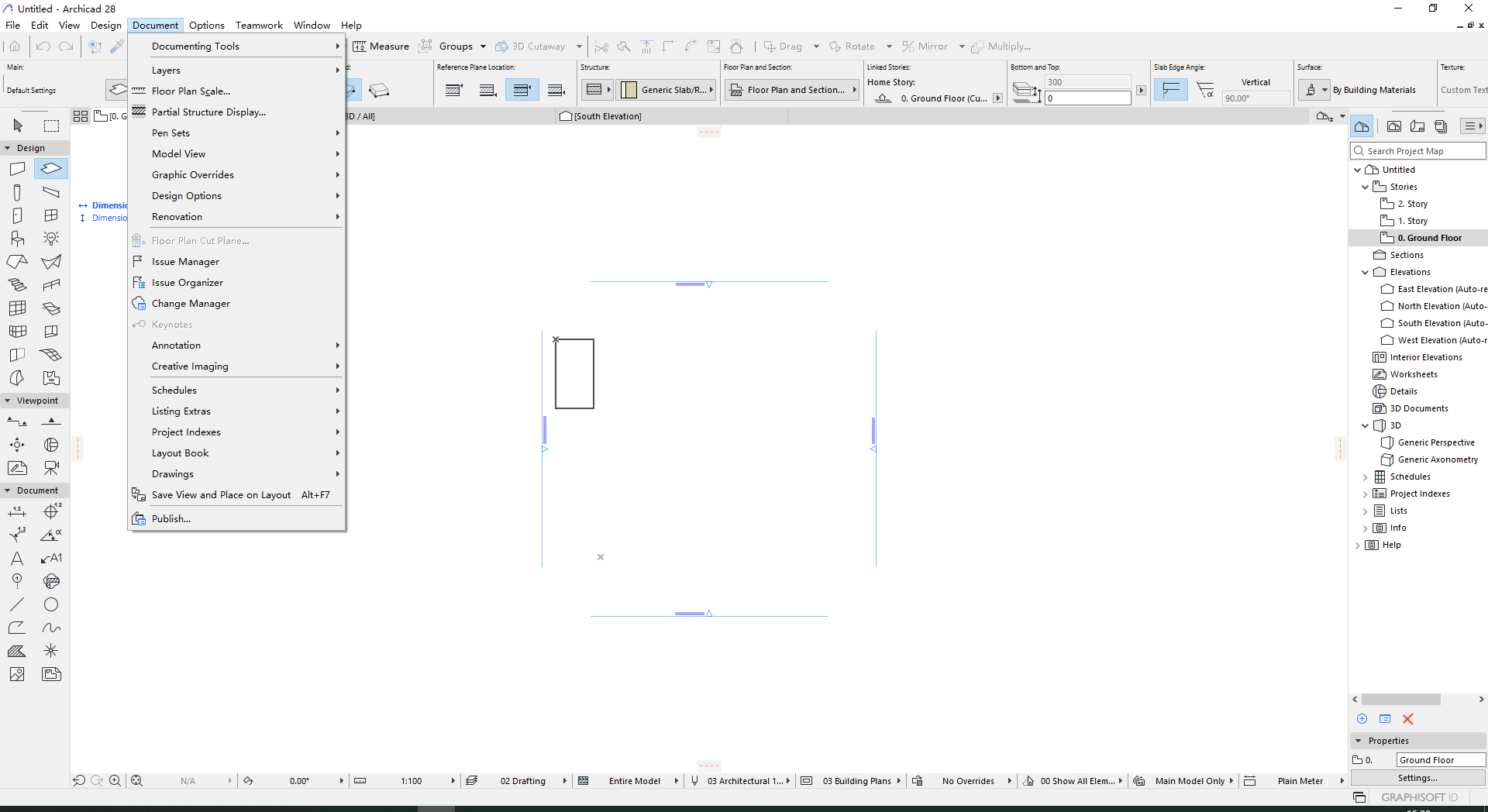Expand the Schedules tree node
The height and width of the screenshot is (812, 1488).
coord(1366,477)
